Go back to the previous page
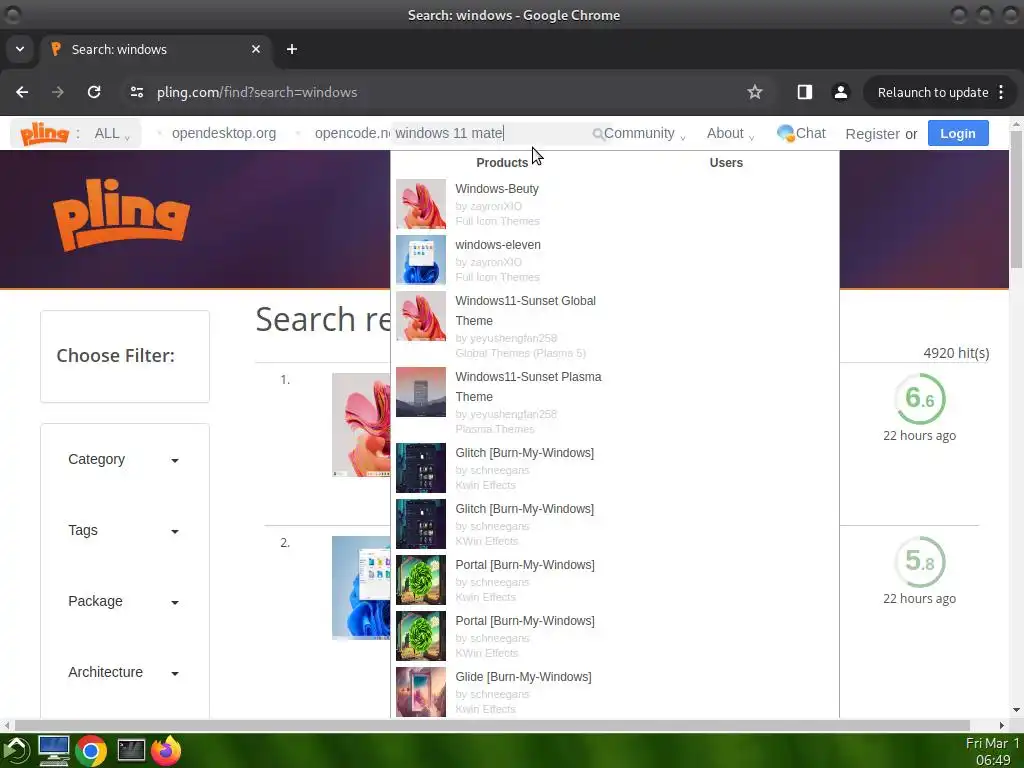This screenshot has height=768, width=1024. [x=22, y=92]
